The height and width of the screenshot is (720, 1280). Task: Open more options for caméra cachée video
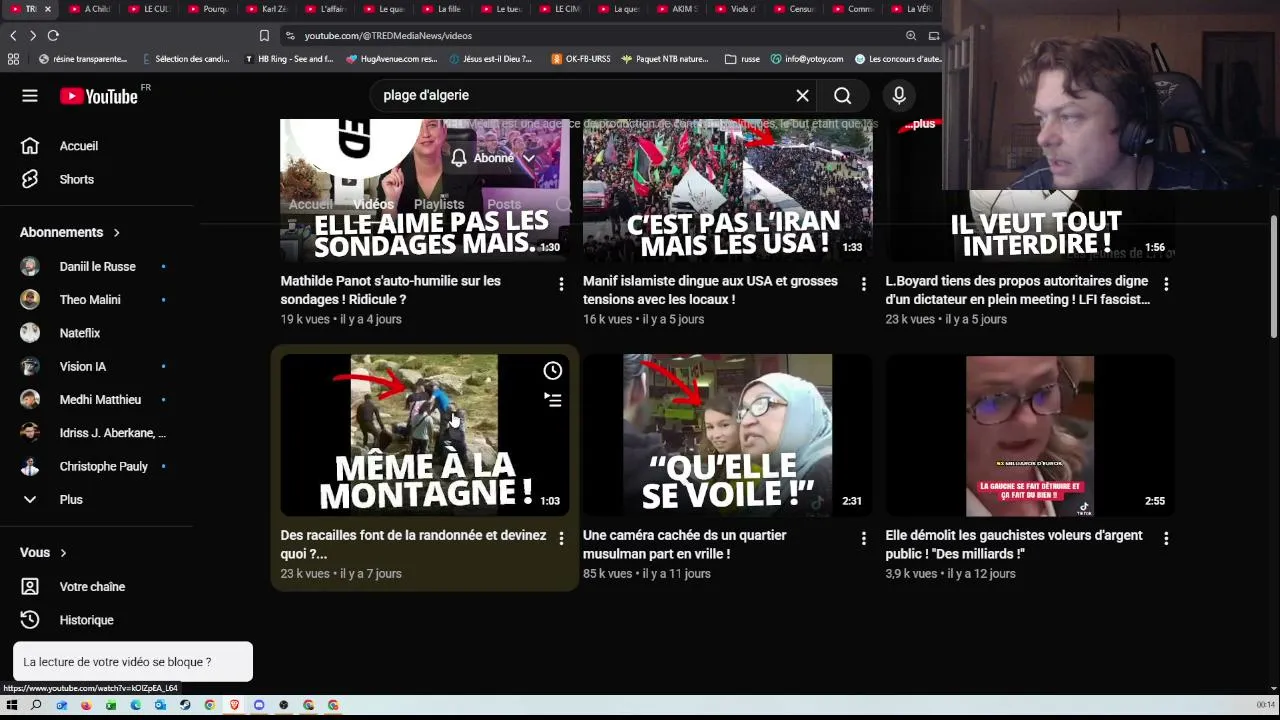[x=864, y=539]
